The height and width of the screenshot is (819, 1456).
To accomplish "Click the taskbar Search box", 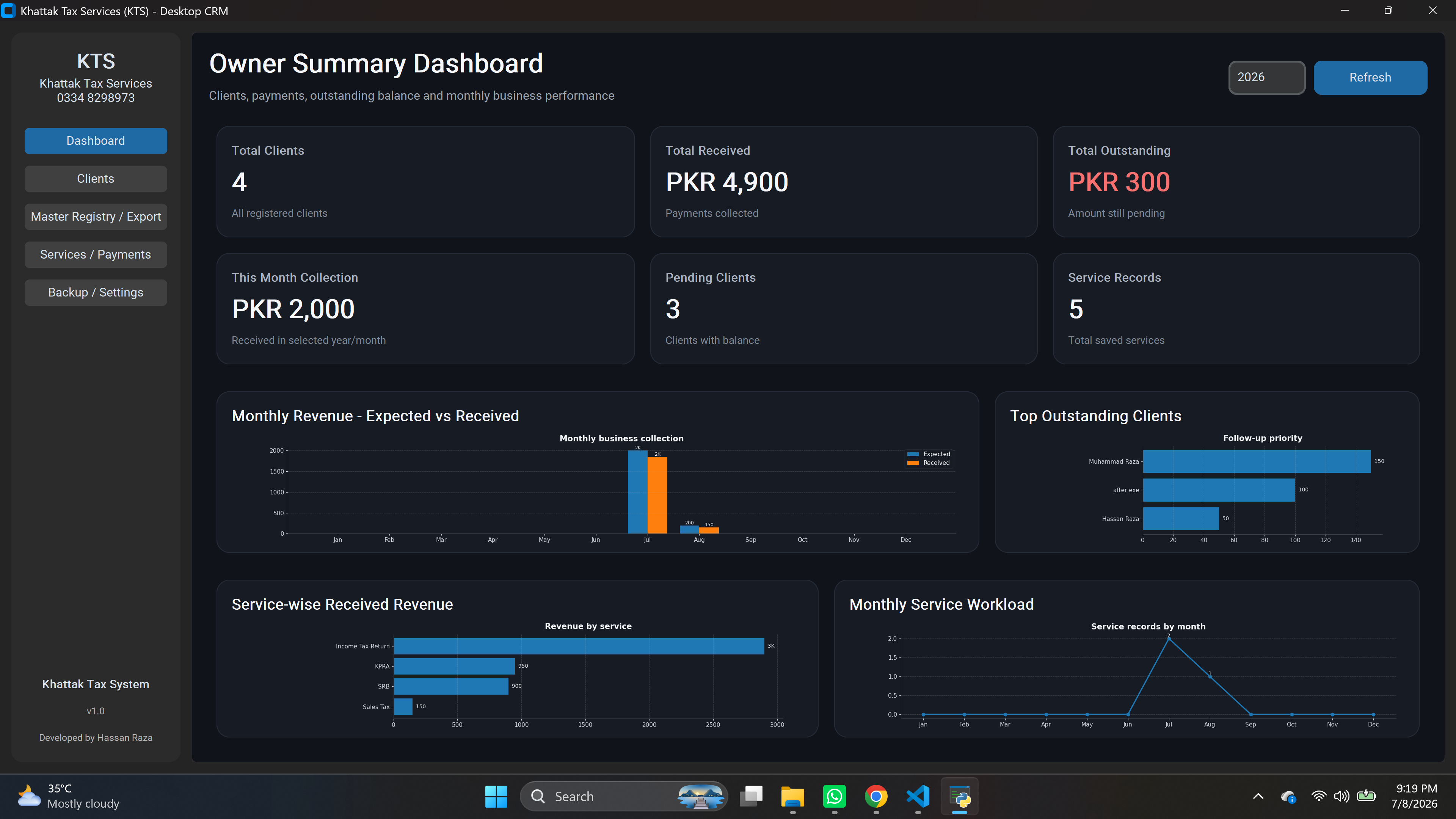I will tap(623, 796).
